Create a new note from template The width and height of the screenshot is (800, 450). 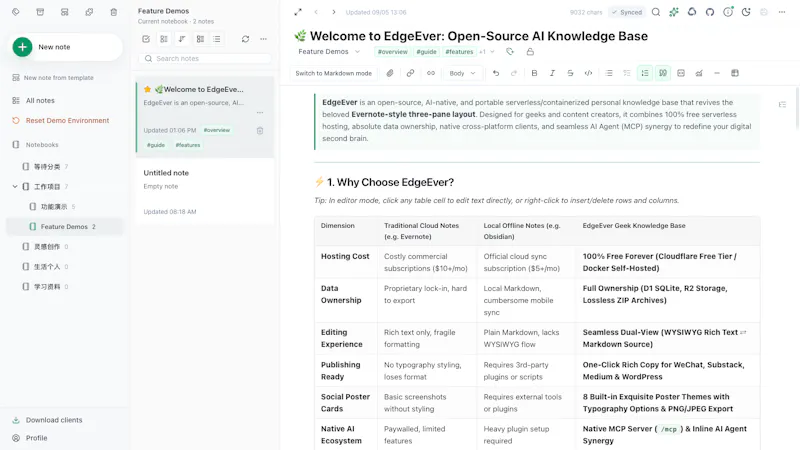pos(53,78)
